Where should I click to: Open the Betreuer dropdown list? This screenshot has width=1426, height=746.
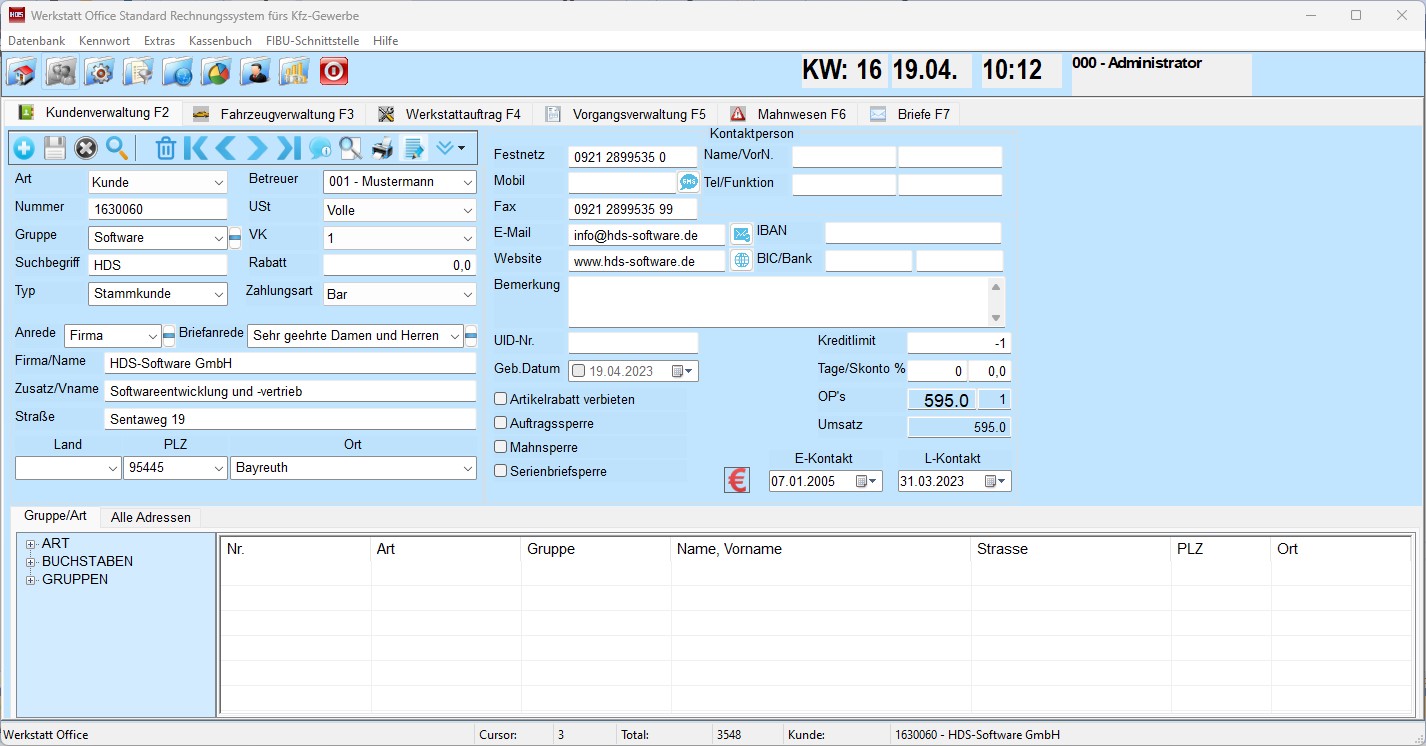pyautogui.click(x=467, y=182)
